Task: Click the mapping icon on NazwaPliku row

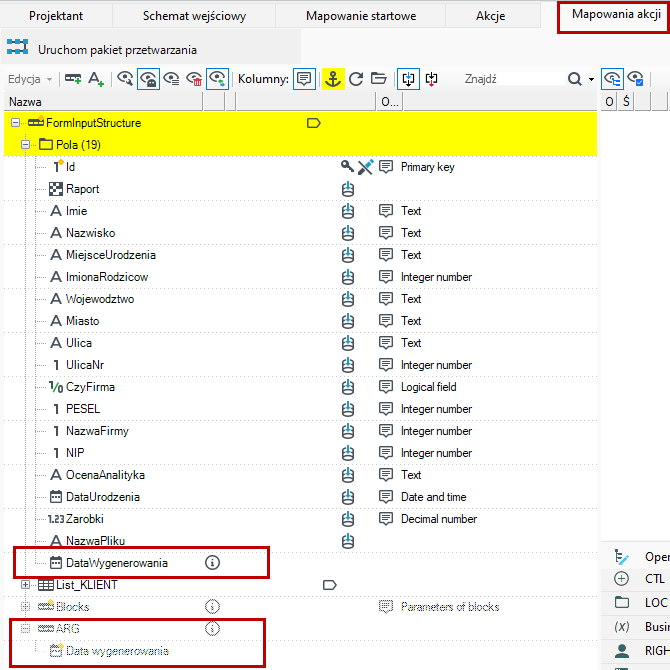Action: point(348,541)
